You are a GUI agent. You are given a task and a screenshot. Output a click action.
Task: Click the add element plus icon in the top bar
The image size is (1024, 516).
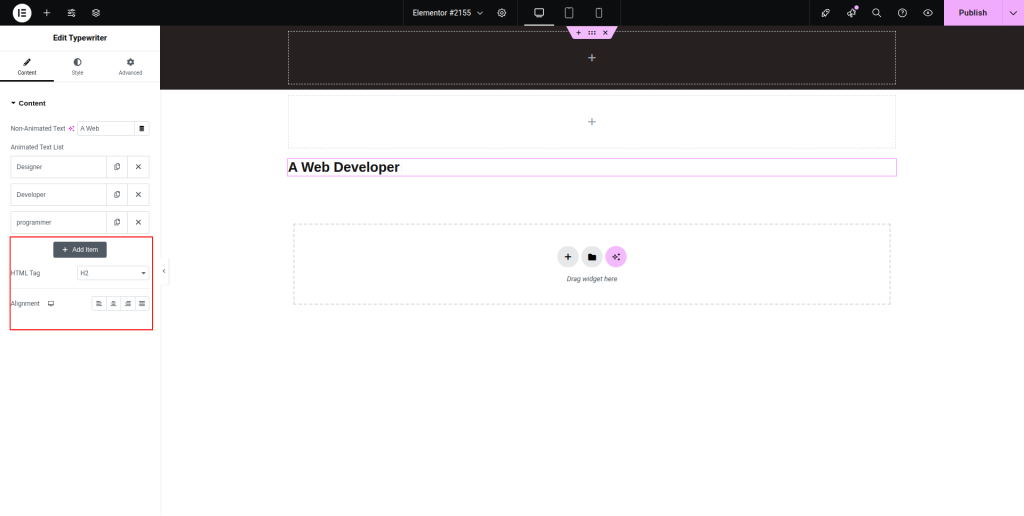coord(46,12)
